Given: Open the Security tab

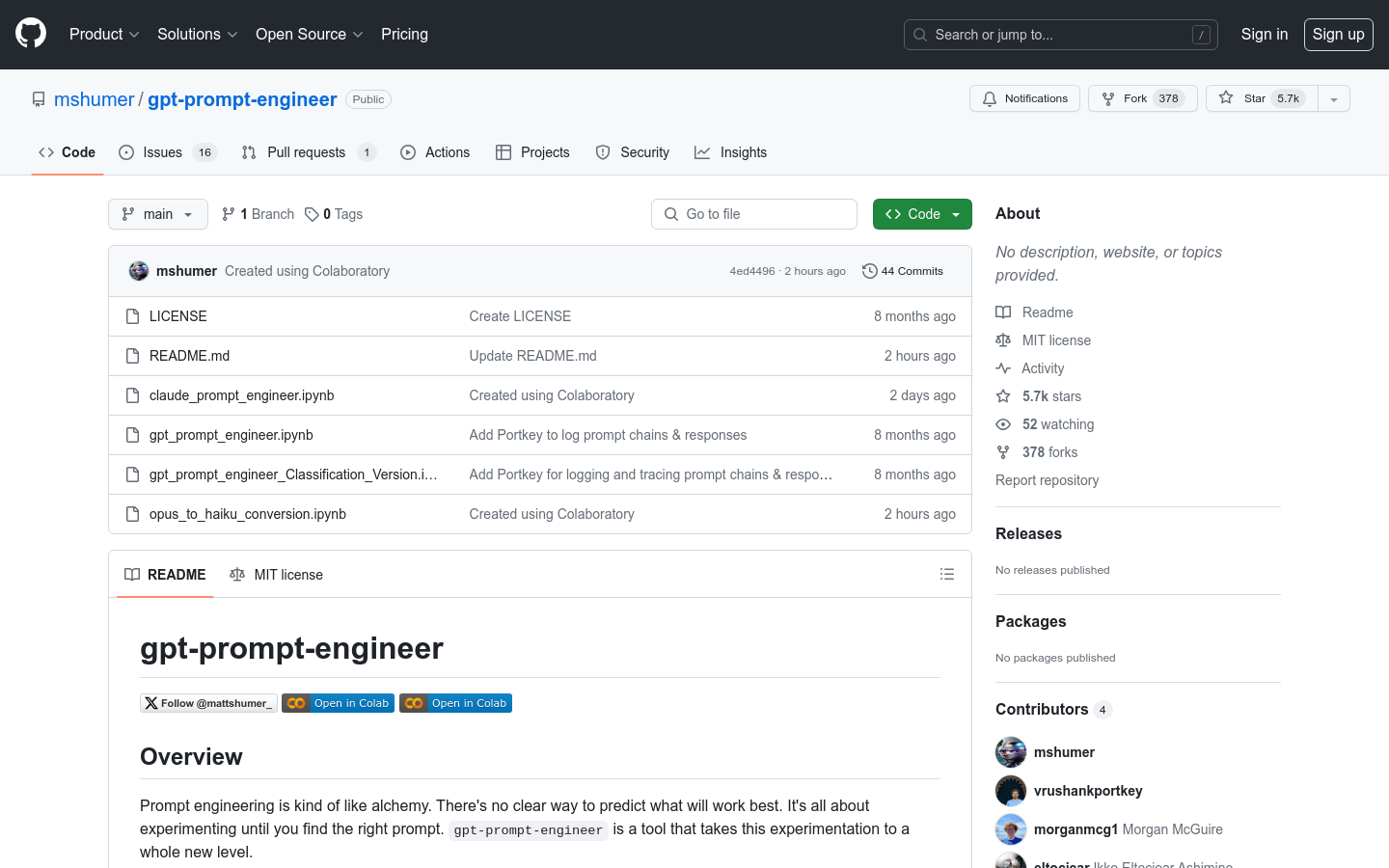Looking at the screenshot, I should [x=632, y=152].
